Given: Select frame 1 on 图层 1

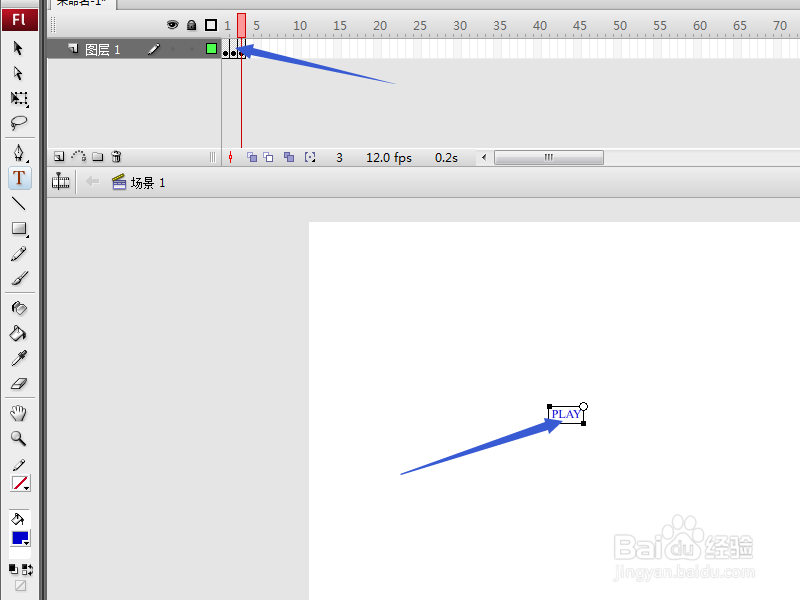Looking at the screenshot, I should [227, 50].
